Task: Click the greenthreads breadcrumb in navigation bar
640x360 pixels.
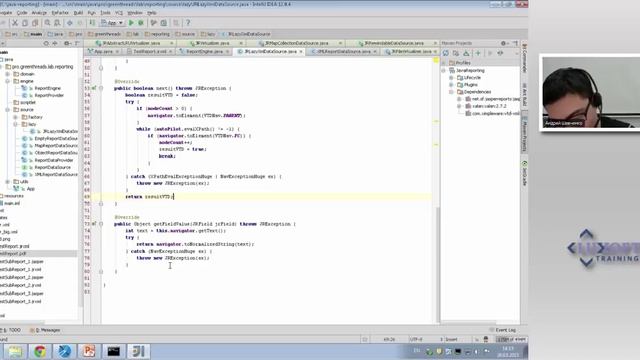Action: [x=104, y=34]
